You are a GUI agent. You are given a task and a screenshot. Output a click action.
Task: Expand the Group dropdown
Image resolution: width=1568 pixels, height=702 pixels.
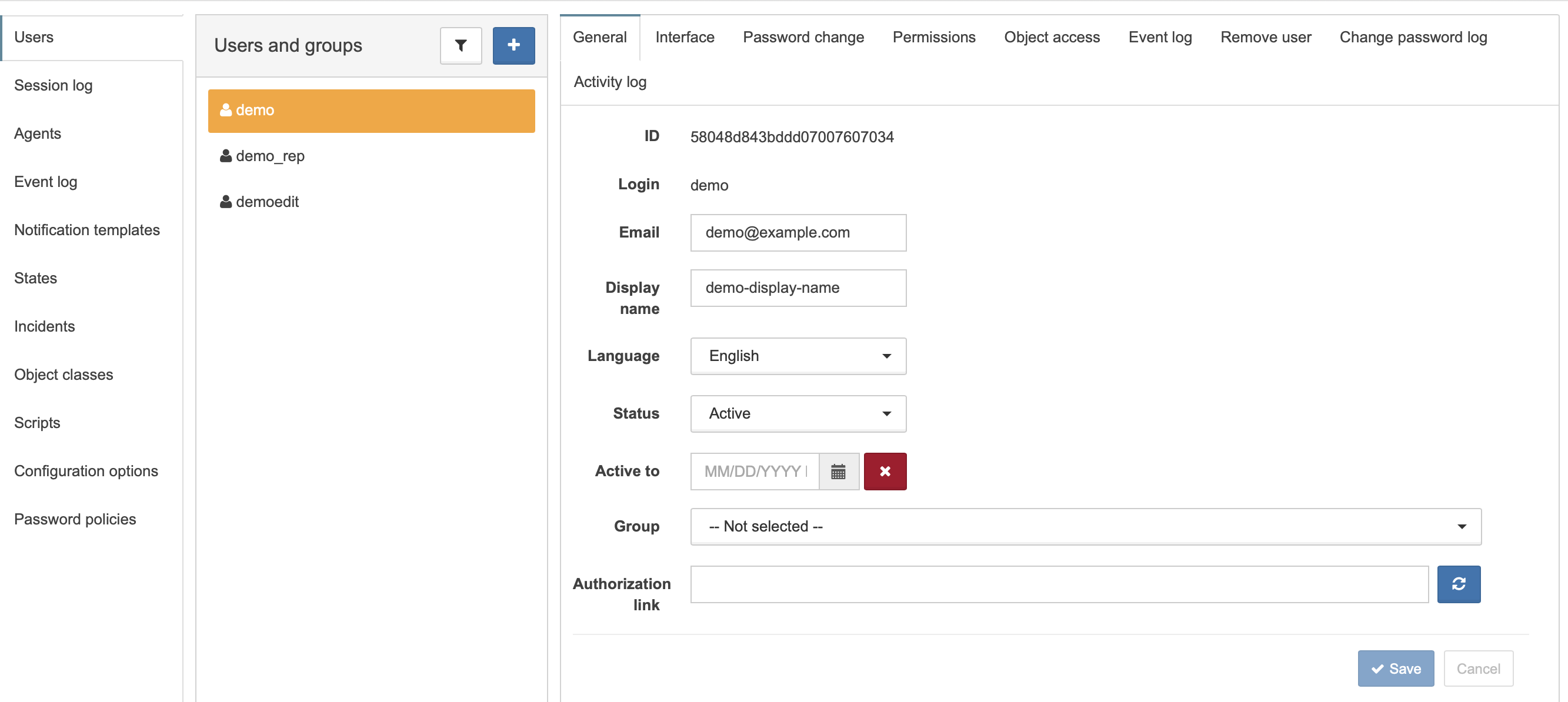[x=1086, y=526]
